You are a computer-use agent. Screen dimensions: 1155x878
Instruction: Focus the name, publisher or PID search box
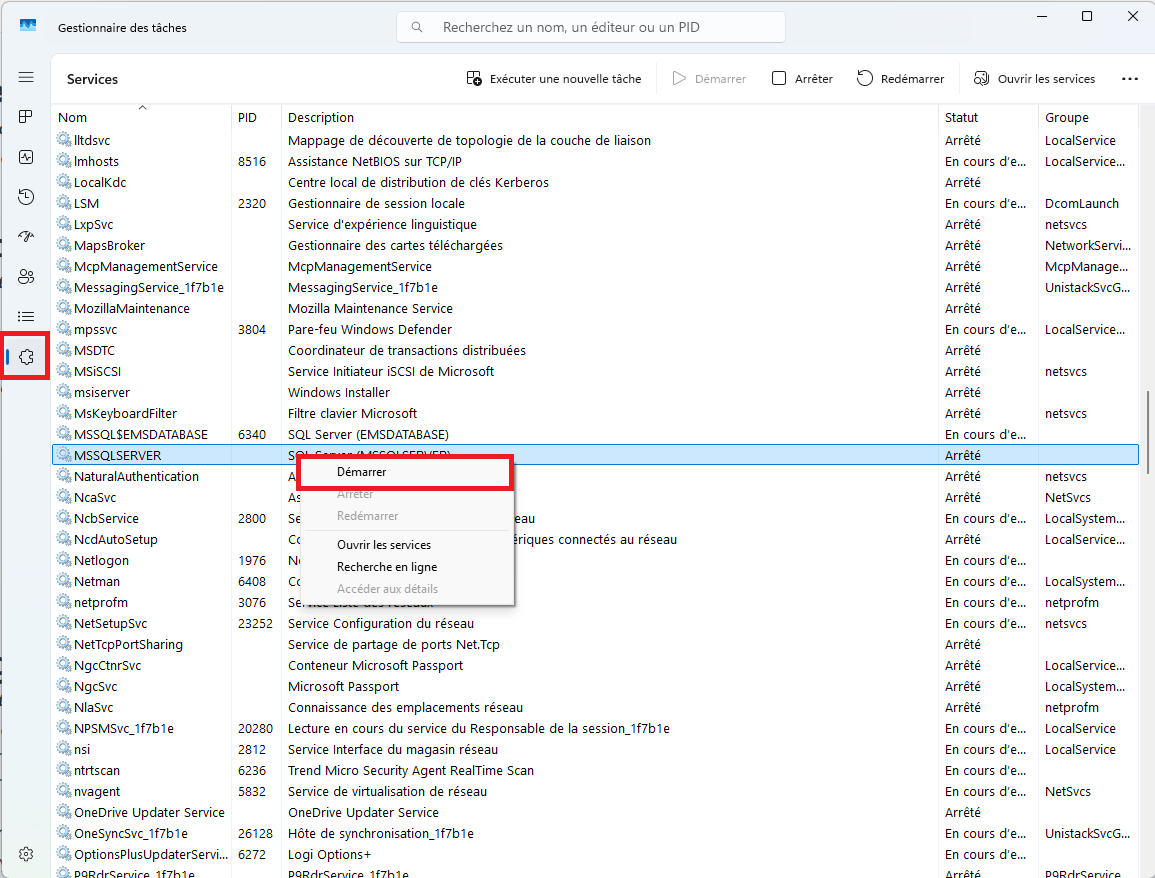tap(591, 27)
